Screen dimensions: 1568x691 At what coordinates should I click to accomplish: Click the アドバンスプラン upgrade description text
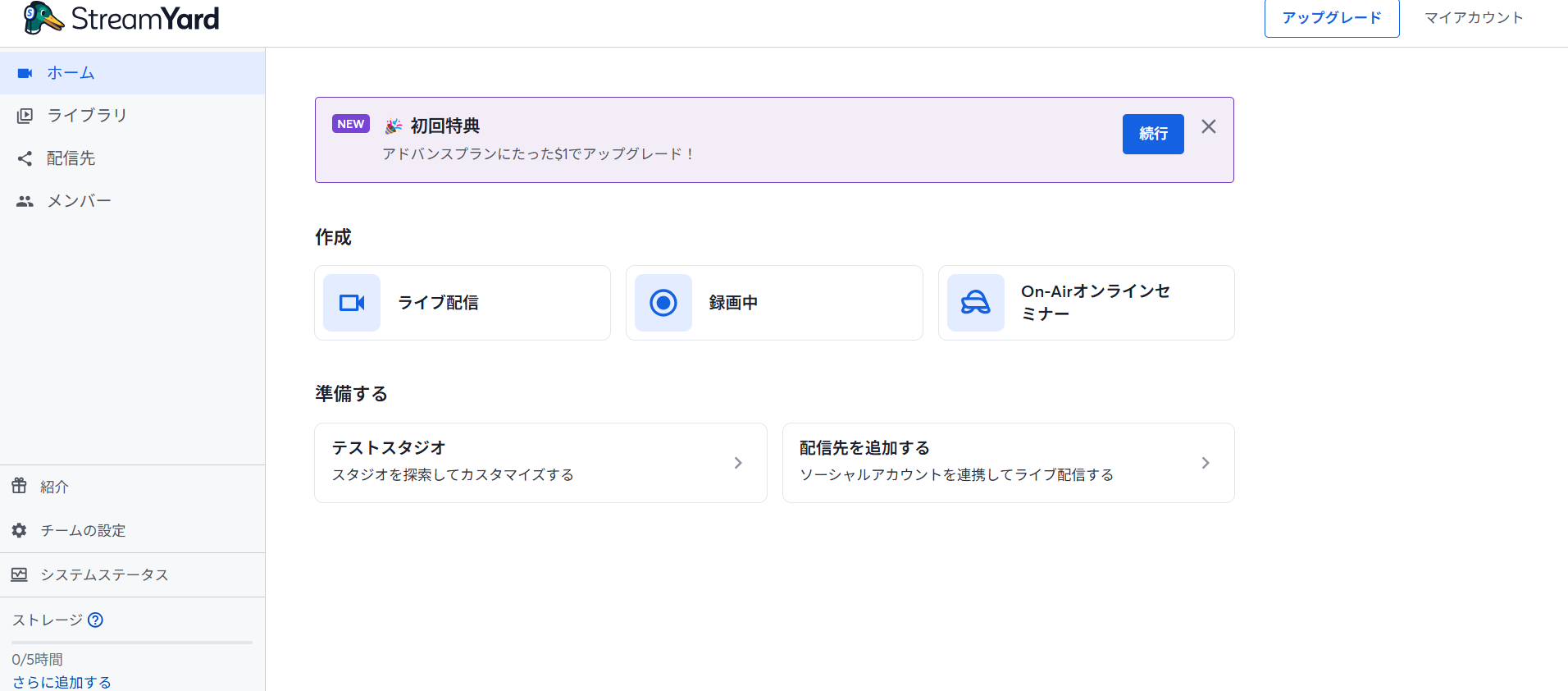539,154
